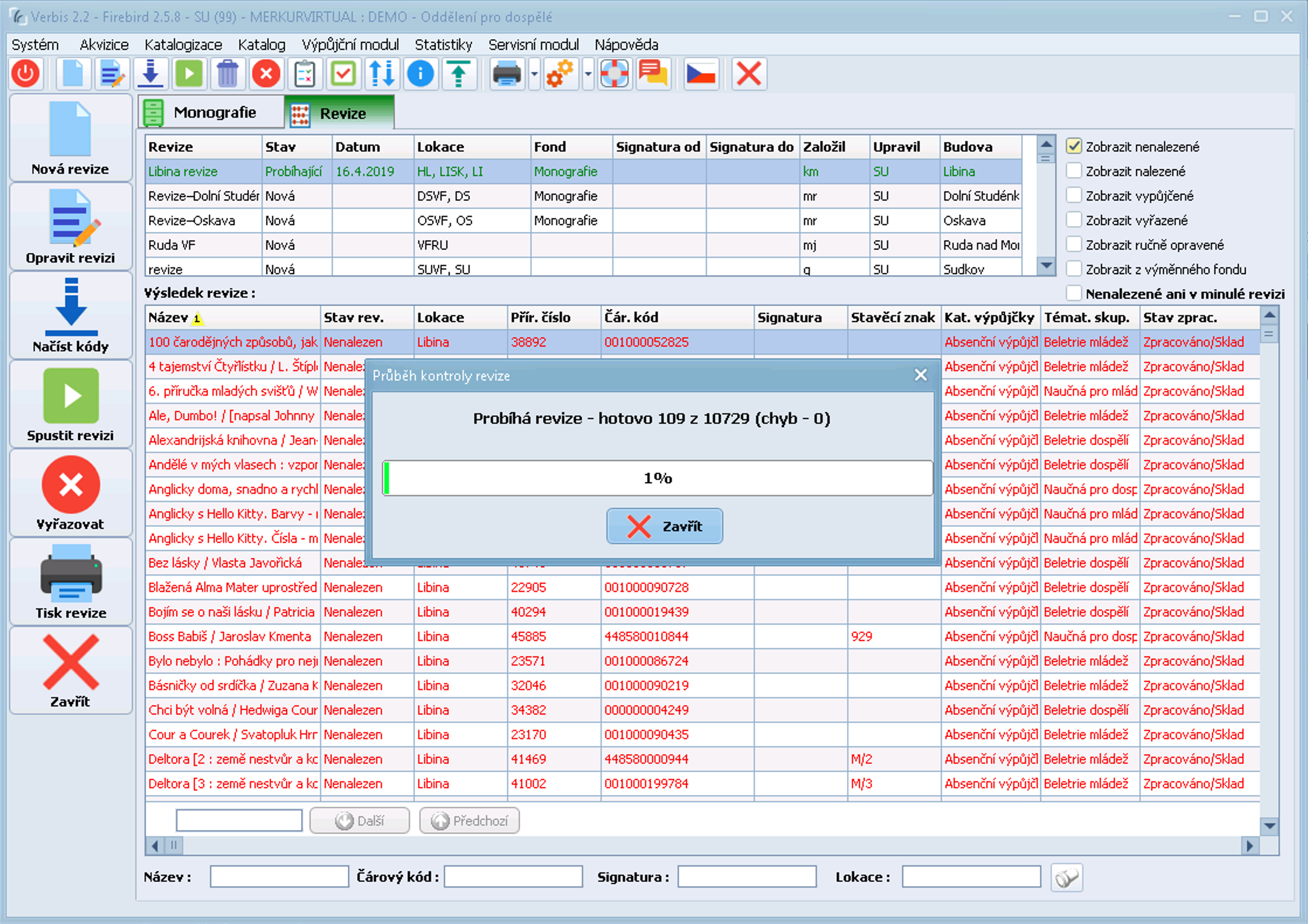Click the green checkbox toolbar icon

coord(344,74)
